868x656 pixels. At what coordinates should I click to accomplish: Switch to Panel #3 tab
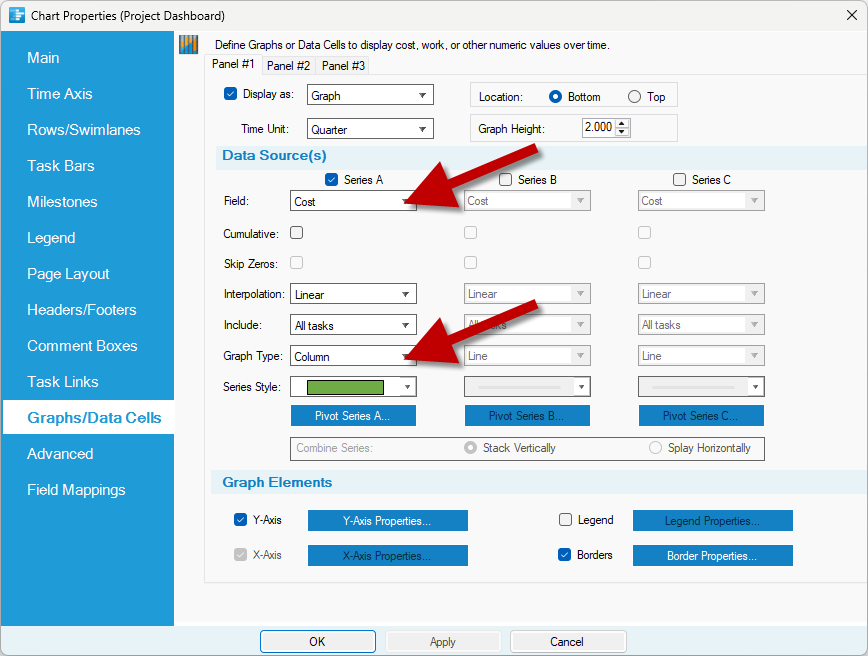(x=343, y=65)
